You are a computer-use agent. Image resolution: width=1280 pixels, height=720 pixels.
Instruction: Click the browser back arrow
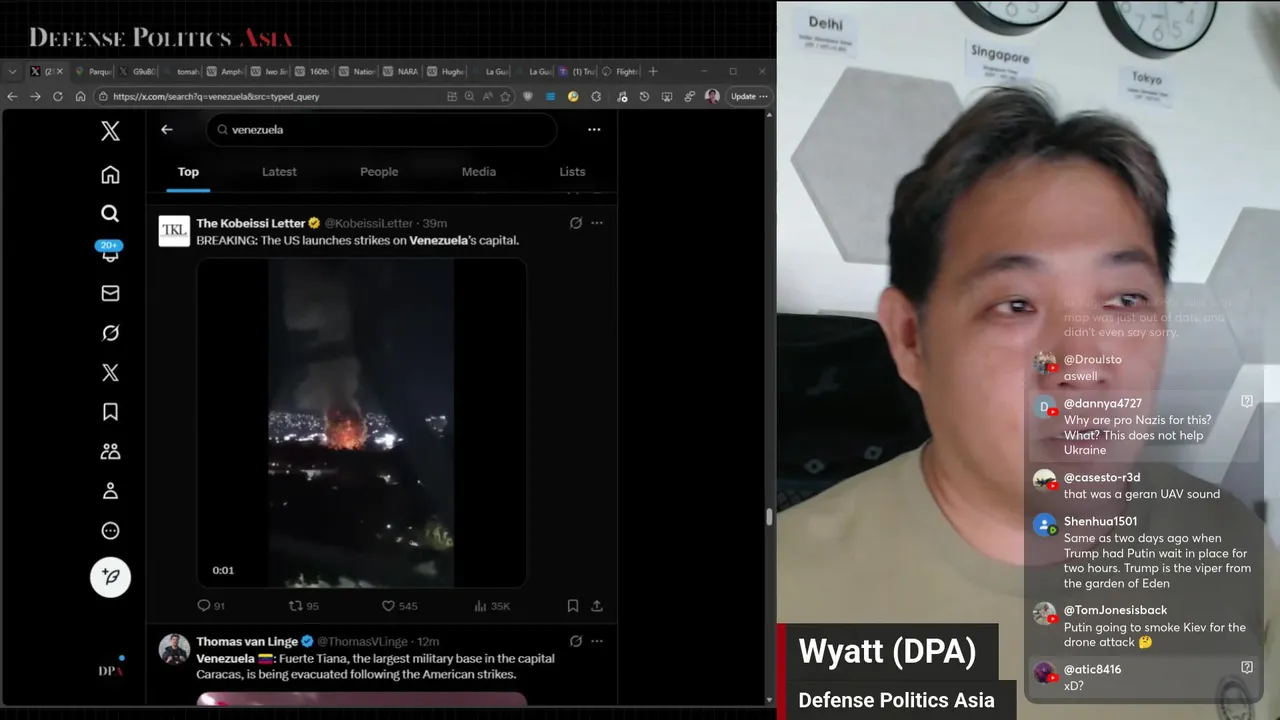(12, 96)
